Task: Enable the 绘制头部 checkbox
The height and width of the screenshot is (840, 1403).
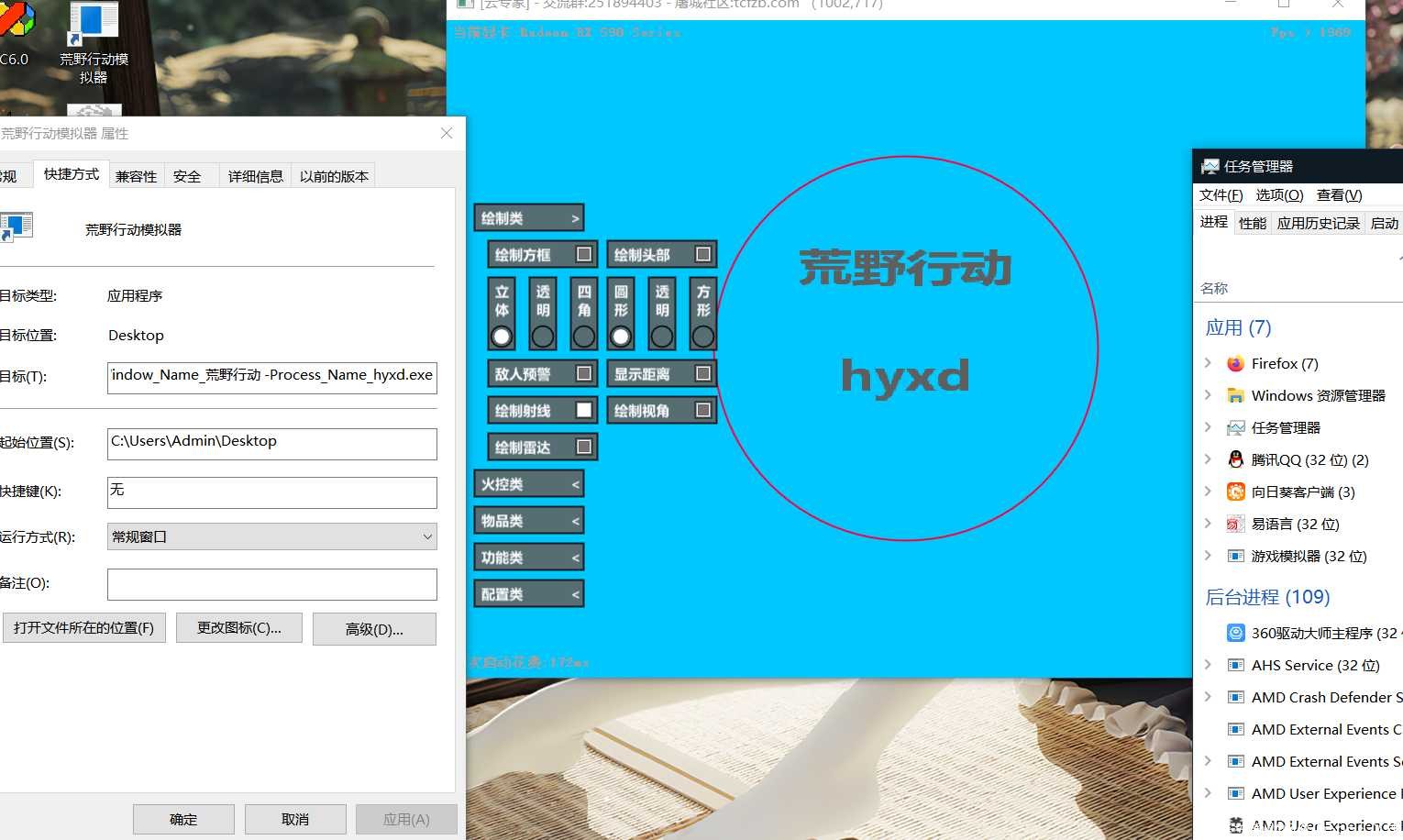Action: 703,254
